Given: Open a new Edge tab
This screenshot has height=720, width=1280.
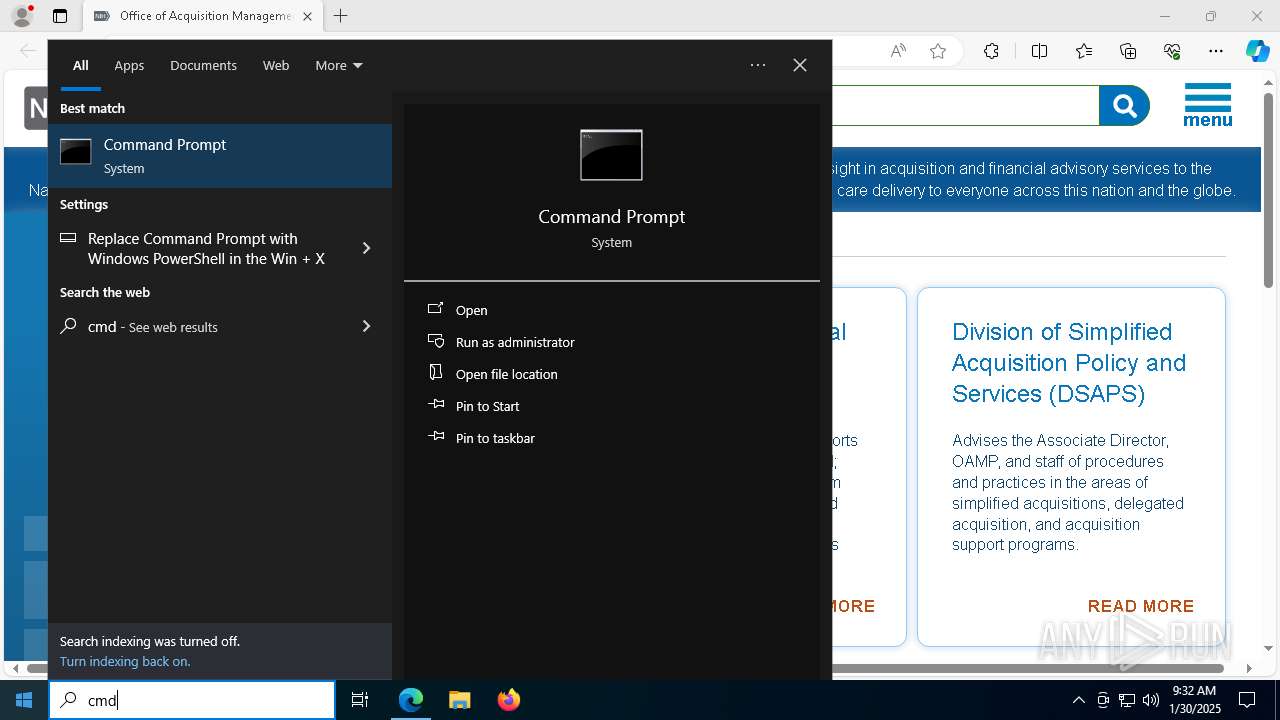Looking at the screenshot, I should pos(341,16).
